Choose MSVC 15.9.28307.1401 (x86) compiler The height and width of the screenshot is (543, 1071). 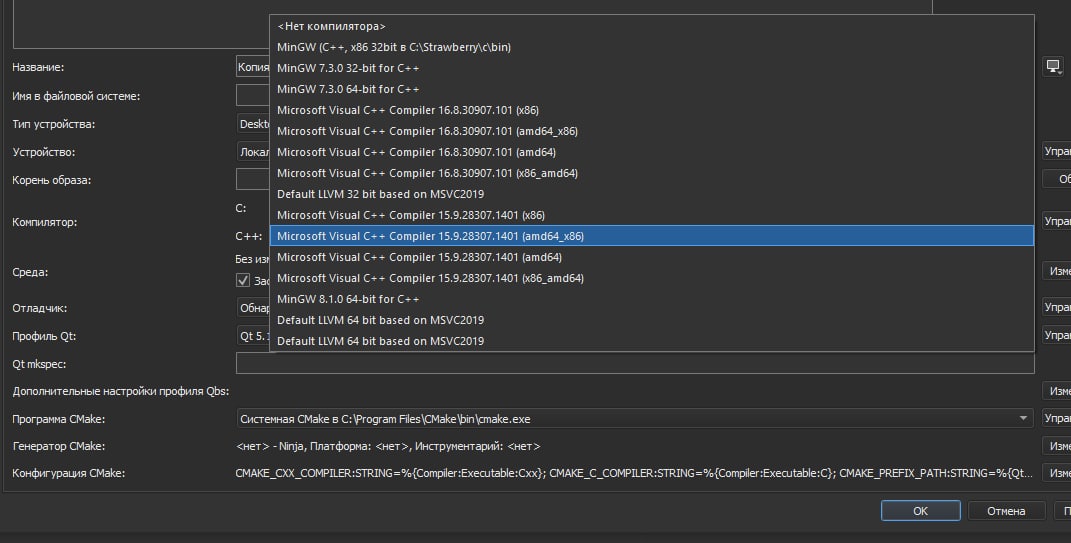[x=652, y=215]
